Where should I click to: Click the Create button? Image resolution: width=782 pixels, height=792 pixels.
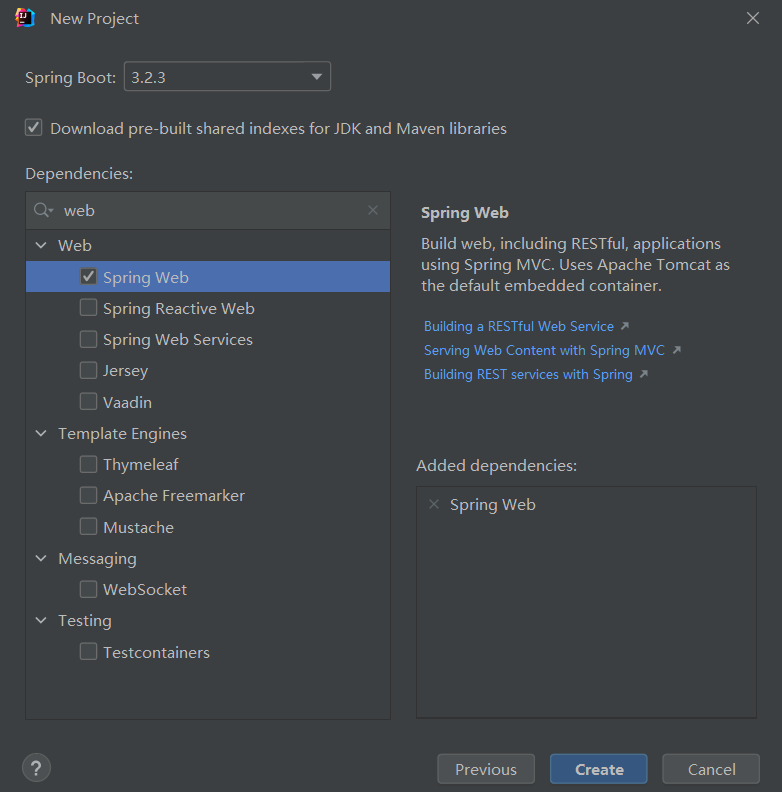tap(598, 769)
